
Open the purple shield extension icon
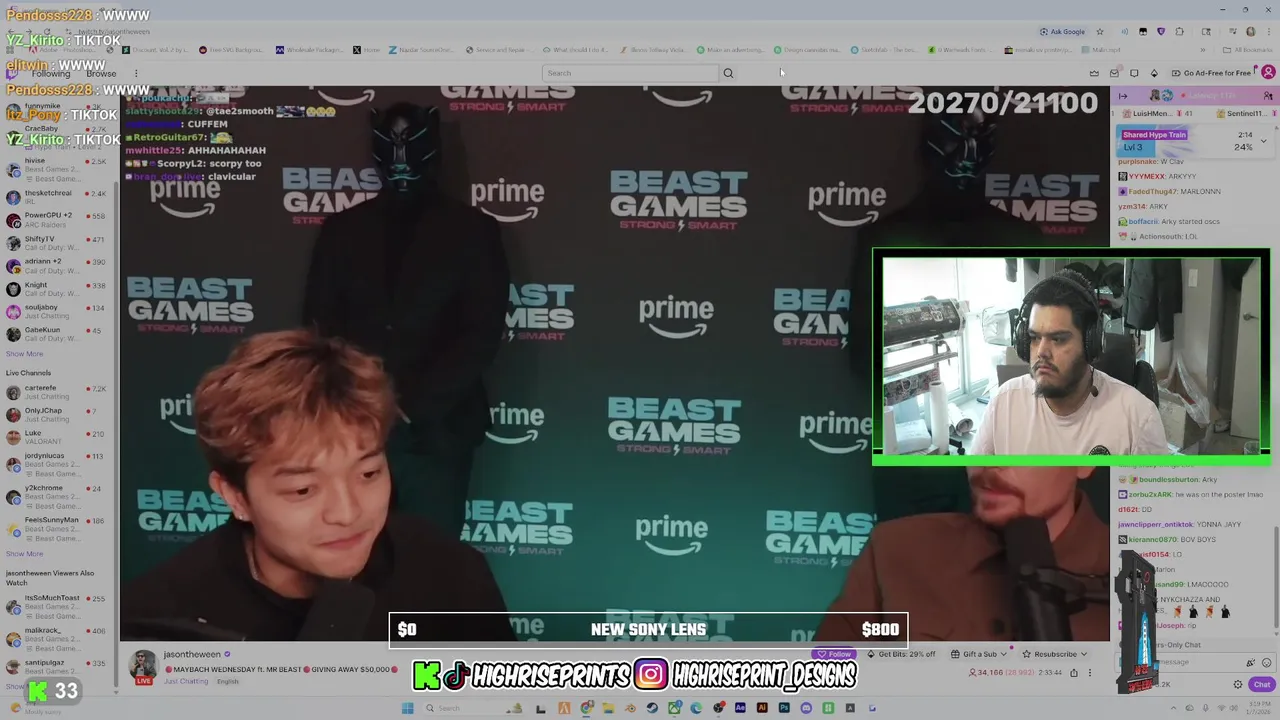(x=1161, y=32)
